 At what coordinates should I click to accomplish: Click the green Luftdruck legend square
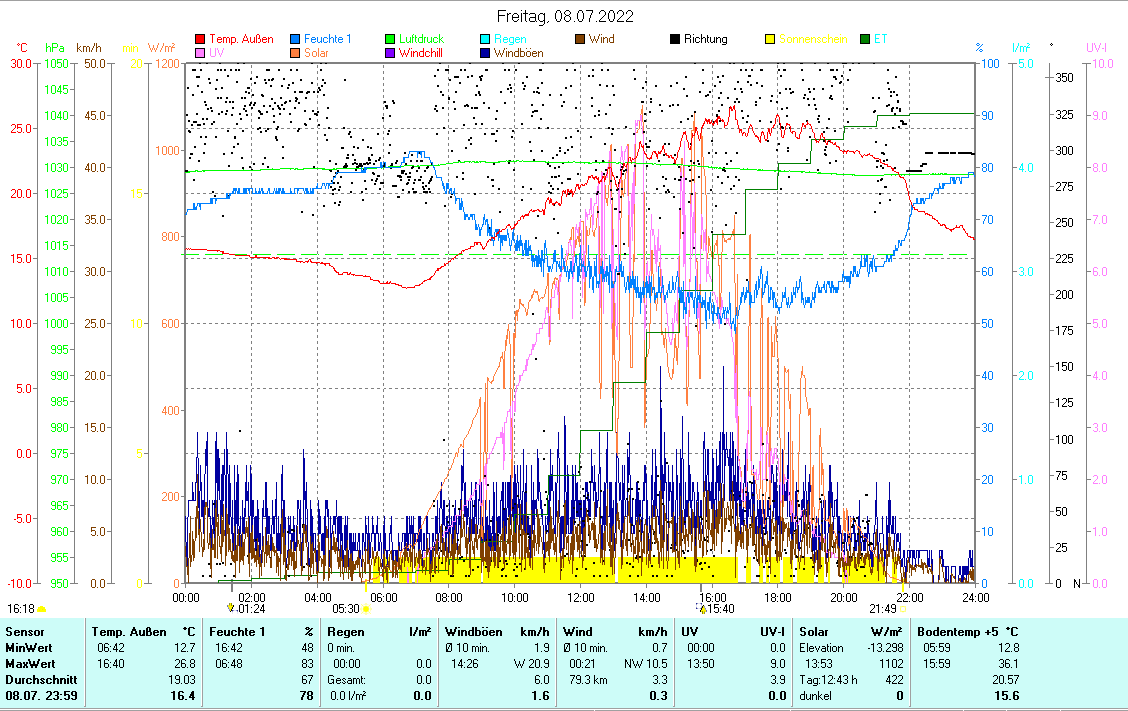click(391, 39)
